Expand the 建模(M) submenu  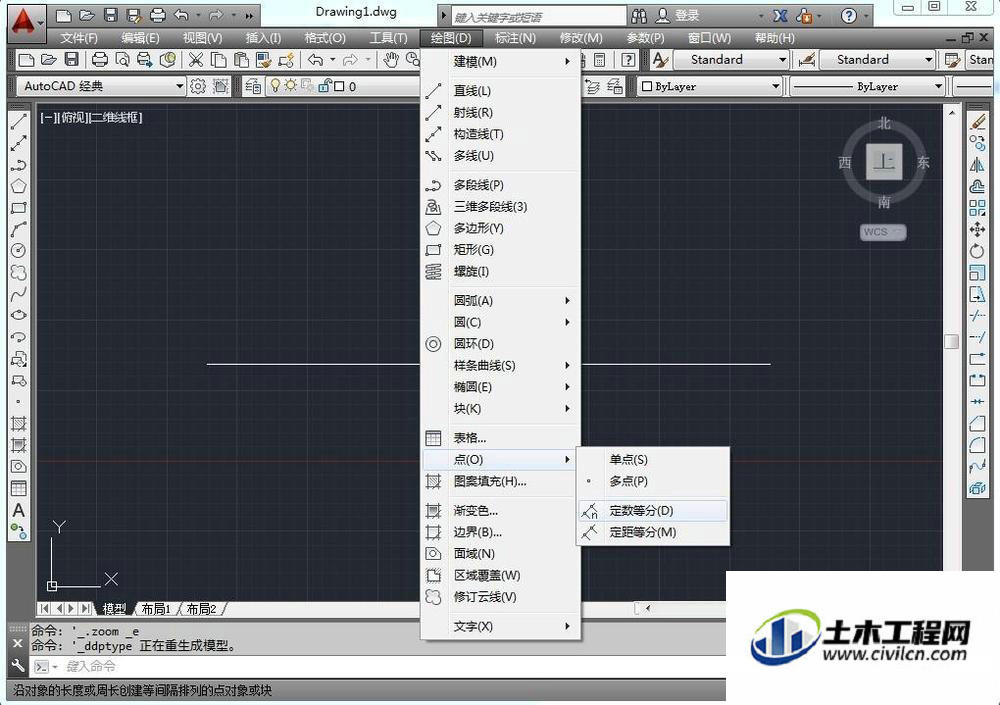[501, 61]
